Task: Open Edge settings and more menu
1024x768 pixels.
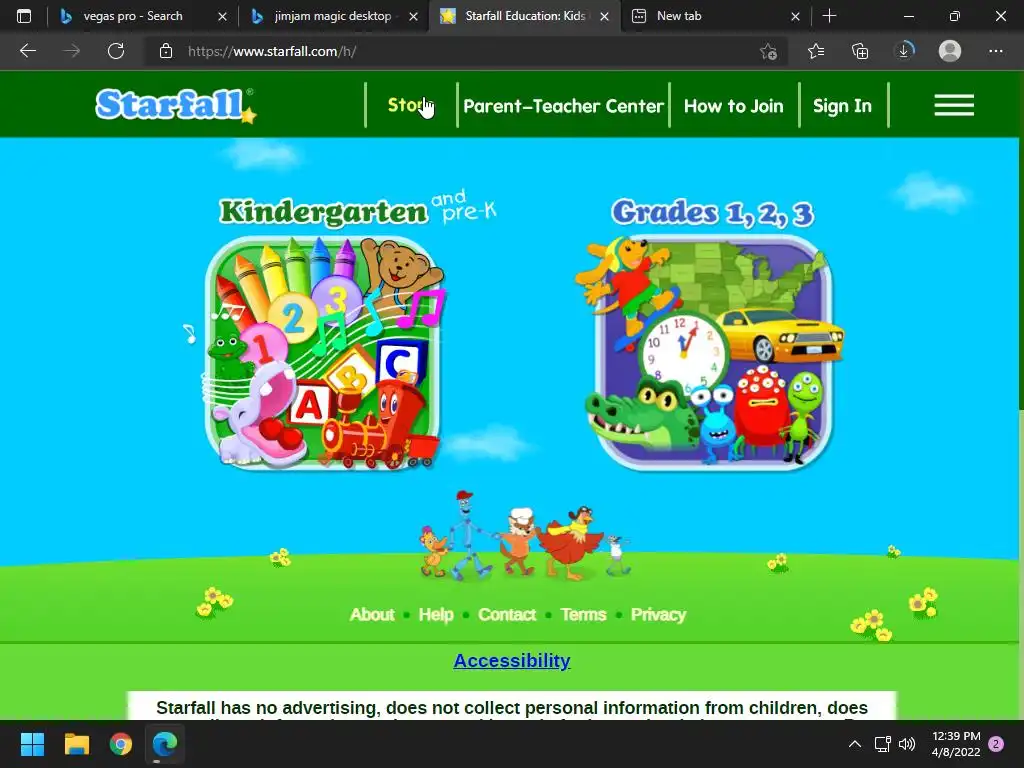Action: 995,51
